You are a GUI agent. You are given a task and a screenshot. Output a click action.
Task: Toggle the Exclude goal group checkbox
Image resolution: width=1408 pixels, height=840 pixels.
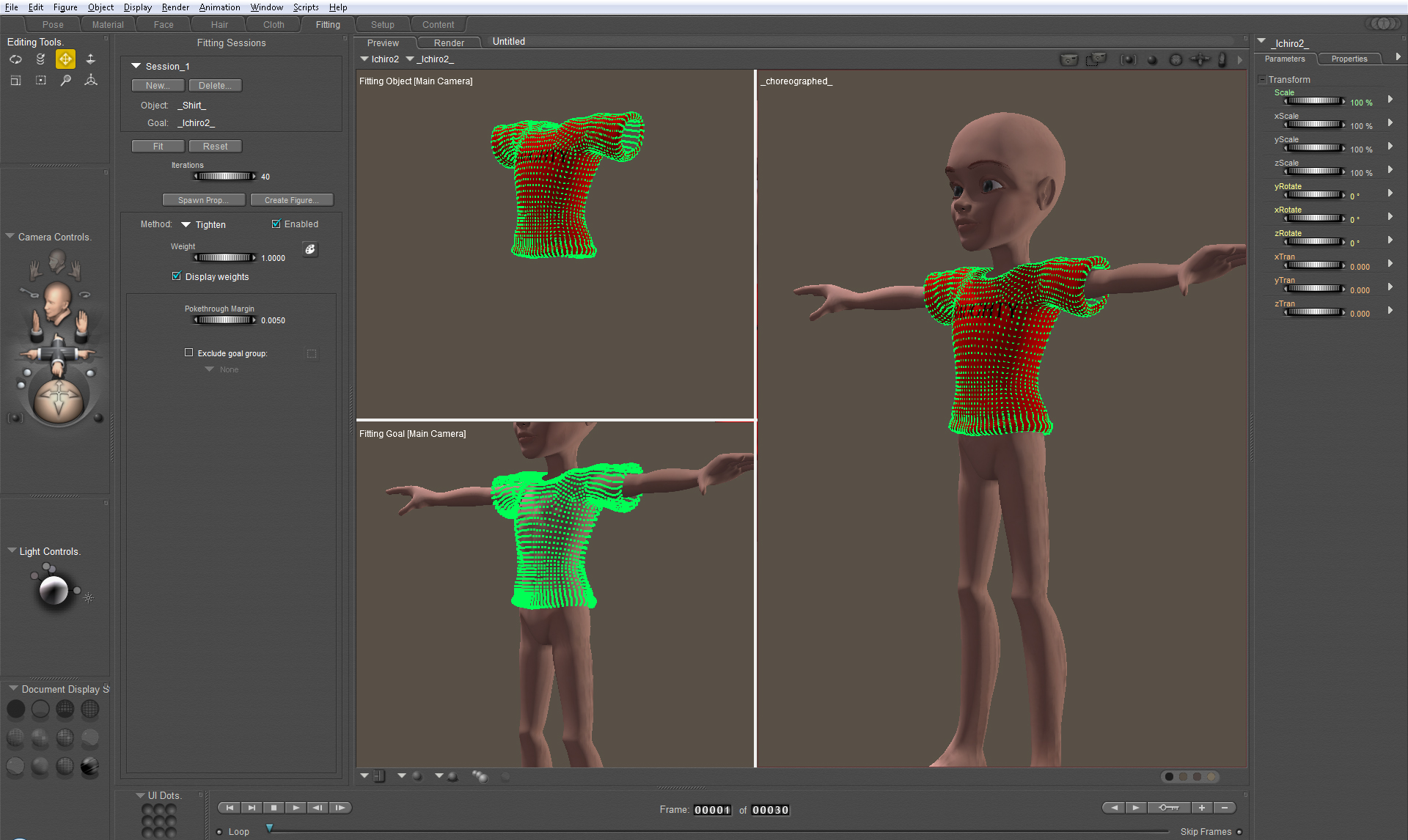tap(187, 351)
